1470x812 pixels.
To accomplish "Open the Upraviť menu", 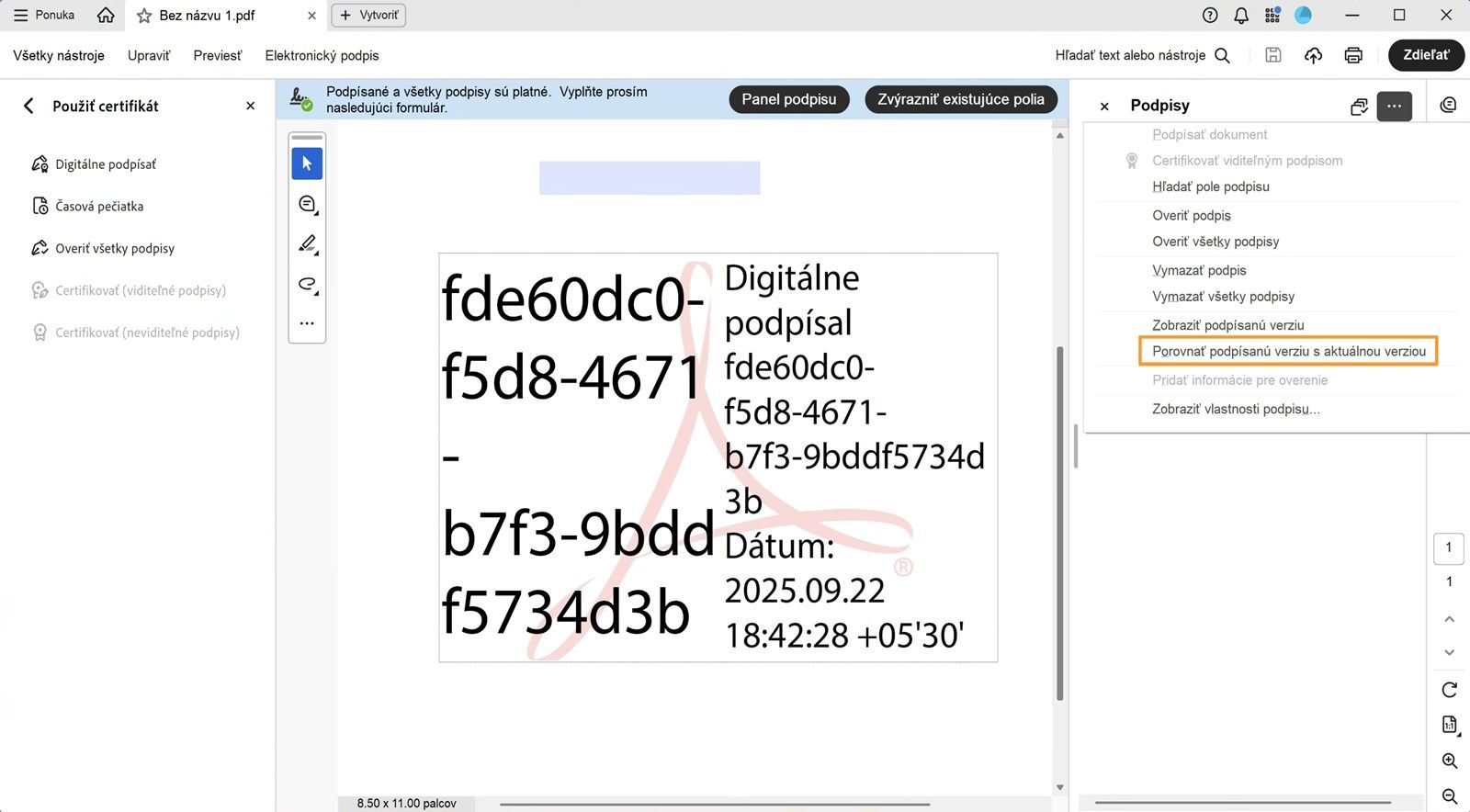I will 149,55.
